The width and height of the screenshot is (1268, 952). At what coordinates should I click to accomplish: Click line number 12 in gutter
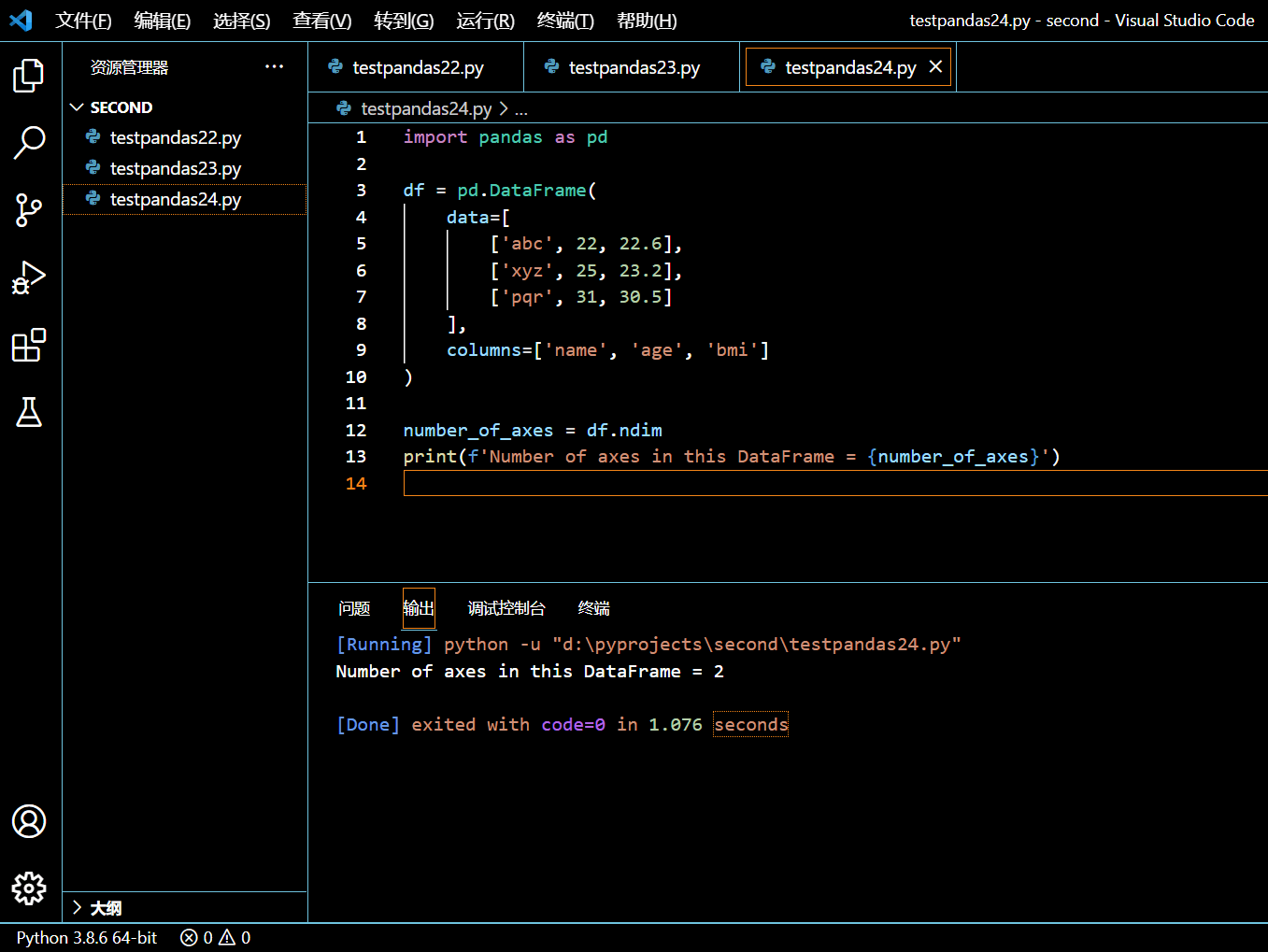tap(356, 430)
